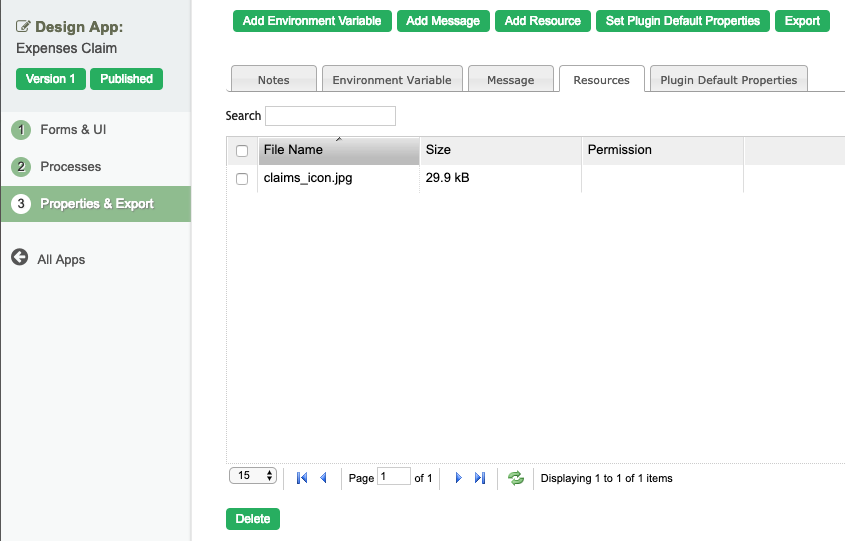Click the Add Resource button
Image resolution: width=845 pixels, height=541 pixels.
point(543,21)
